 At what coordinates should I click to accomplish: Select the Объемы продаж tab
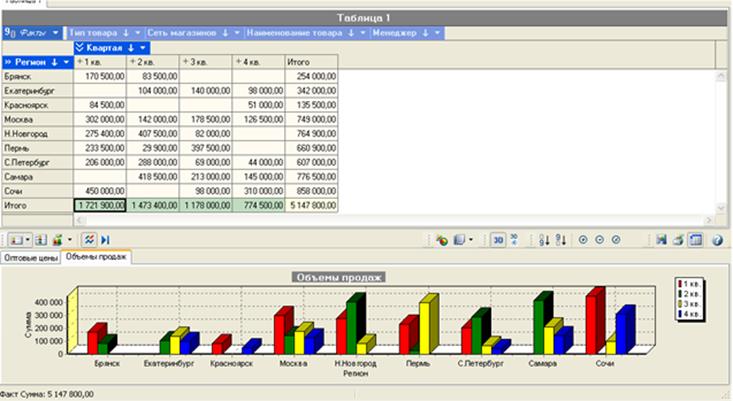click(99, 258)
